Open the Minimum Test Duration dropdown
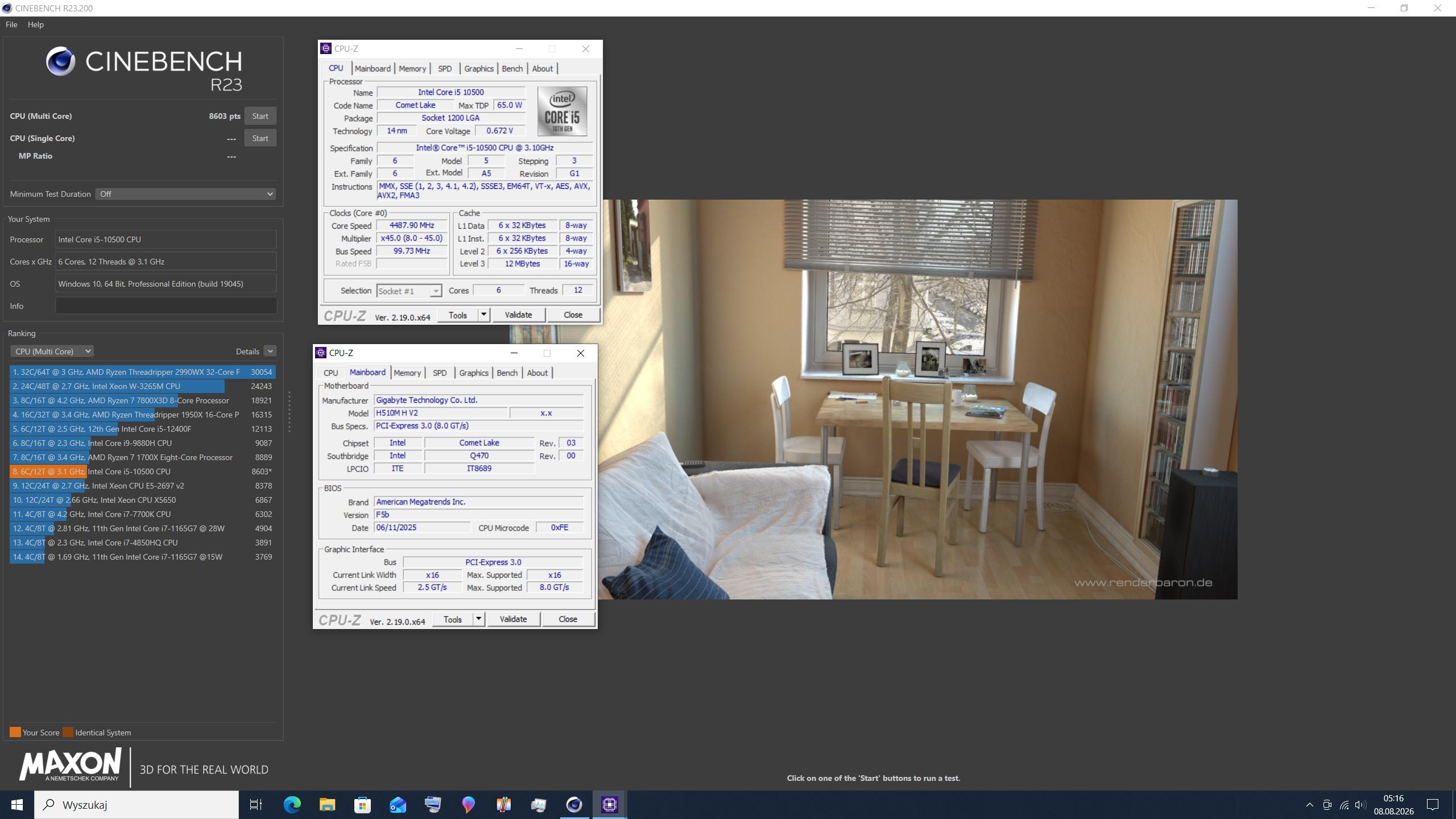 185,194
